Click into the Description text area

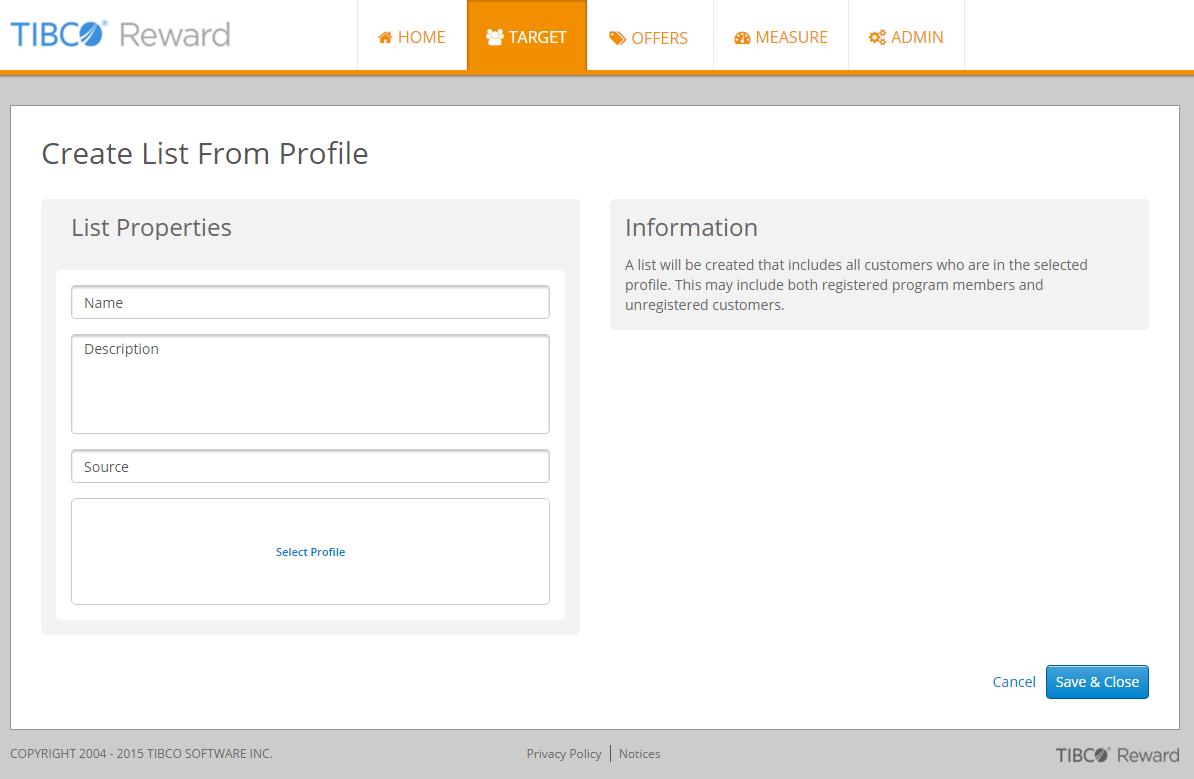click(x=310, y=384)
